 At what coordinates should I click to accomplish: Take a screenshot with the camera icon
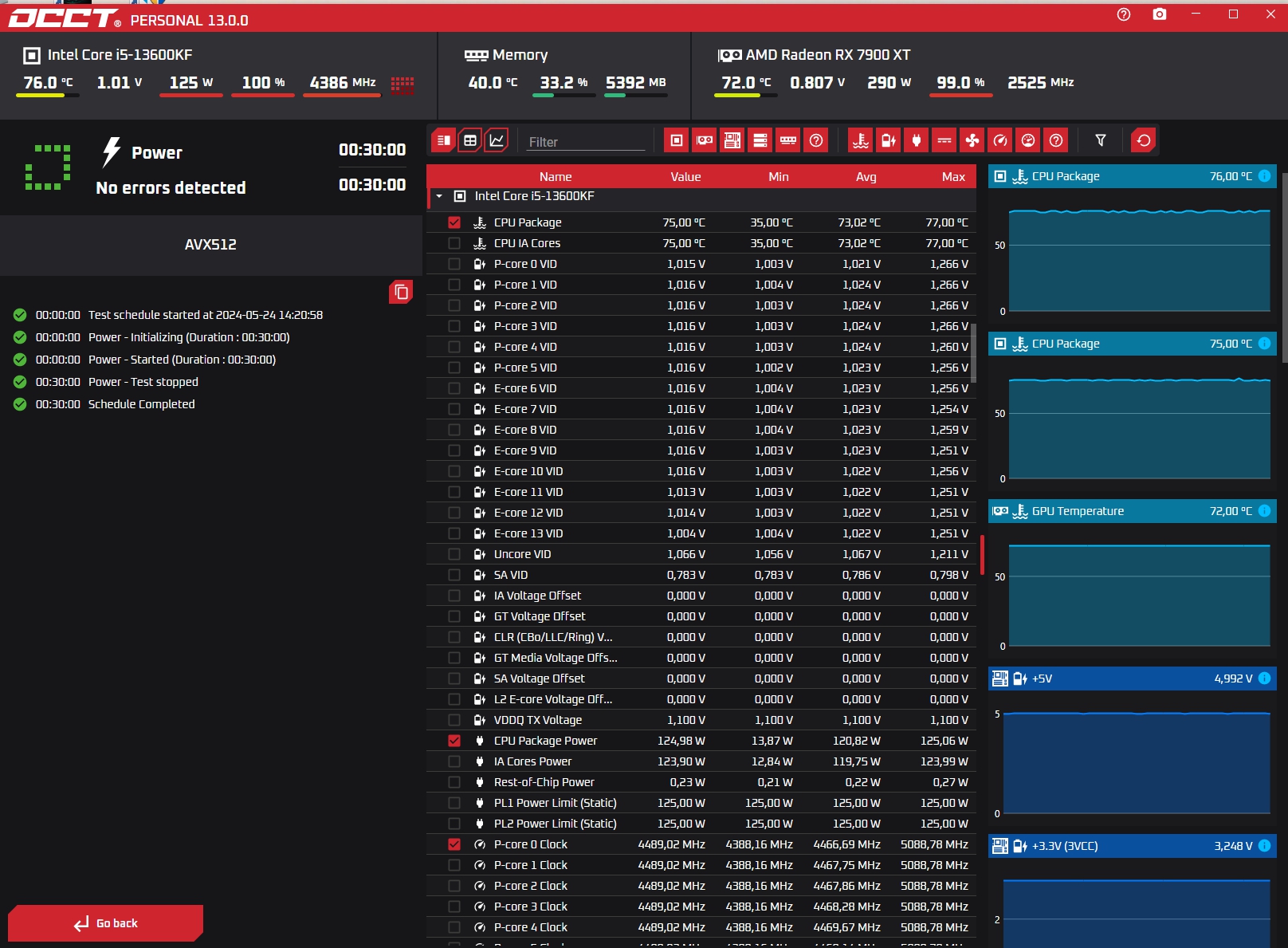(x=1160, y=14)
